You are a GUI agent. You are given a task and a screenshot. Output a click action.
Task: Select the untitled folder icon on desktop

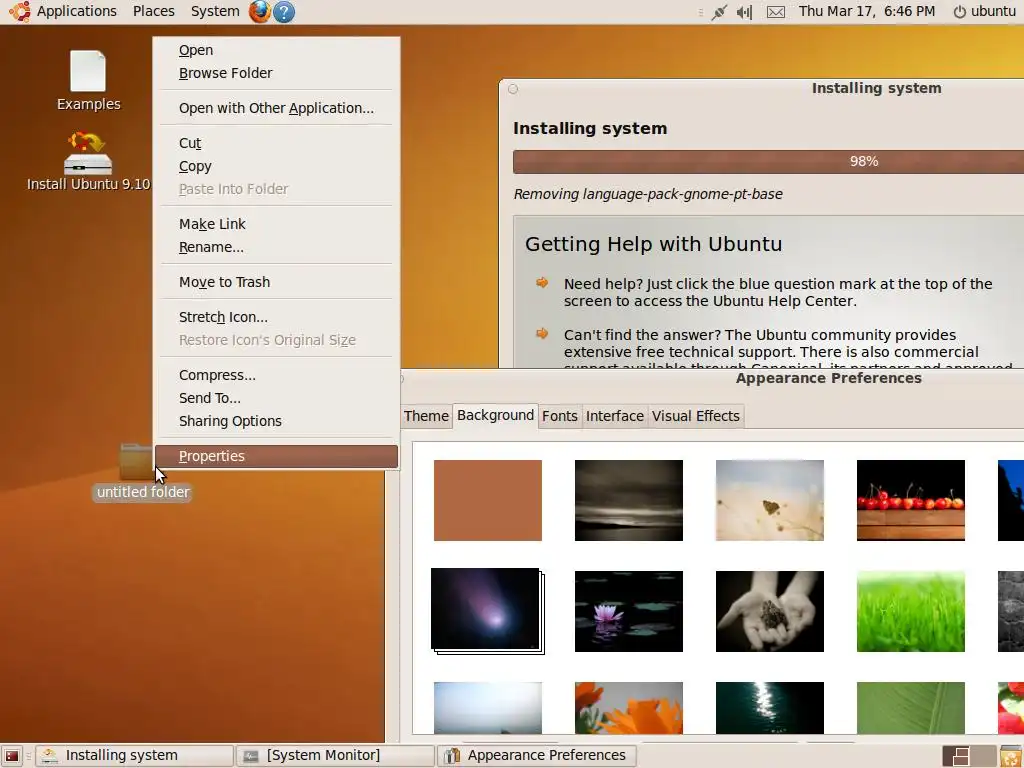click(x=136, y=461)
